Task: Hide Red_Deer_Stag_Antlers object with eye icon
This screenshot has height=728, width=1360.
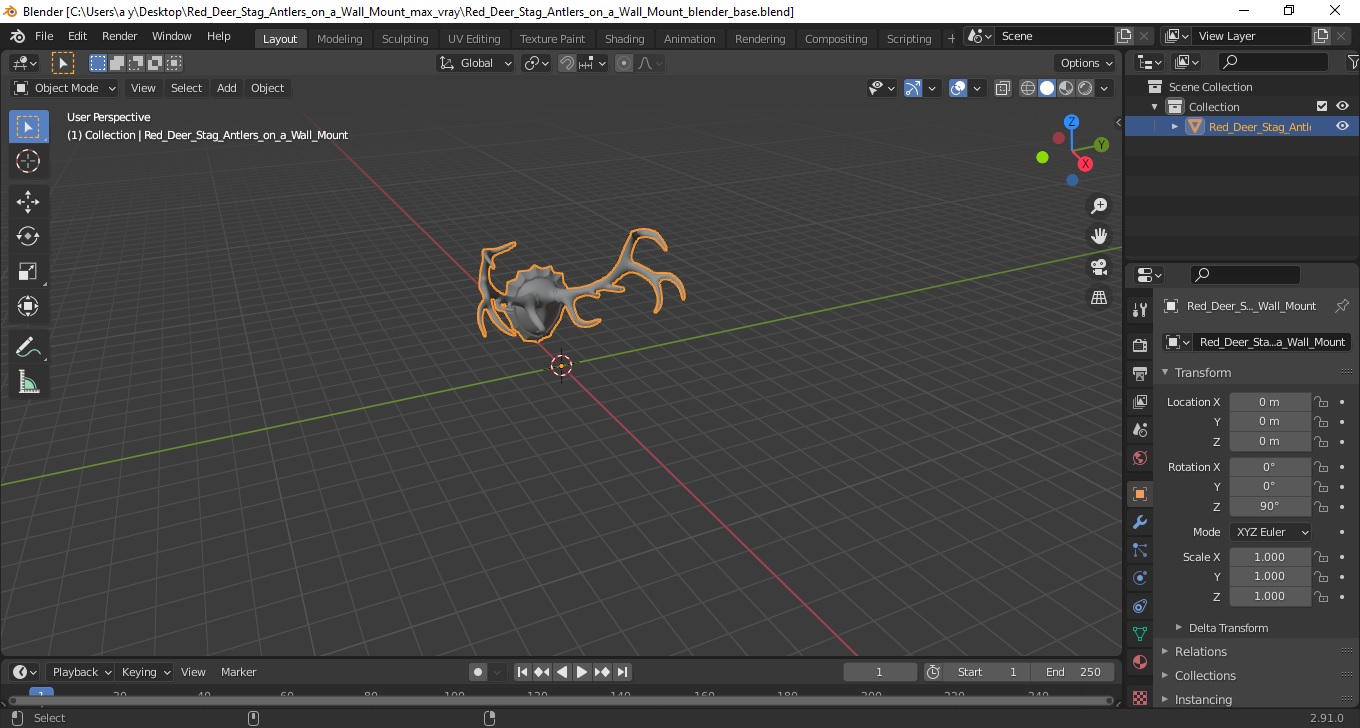Action: tap(1342, 126)
